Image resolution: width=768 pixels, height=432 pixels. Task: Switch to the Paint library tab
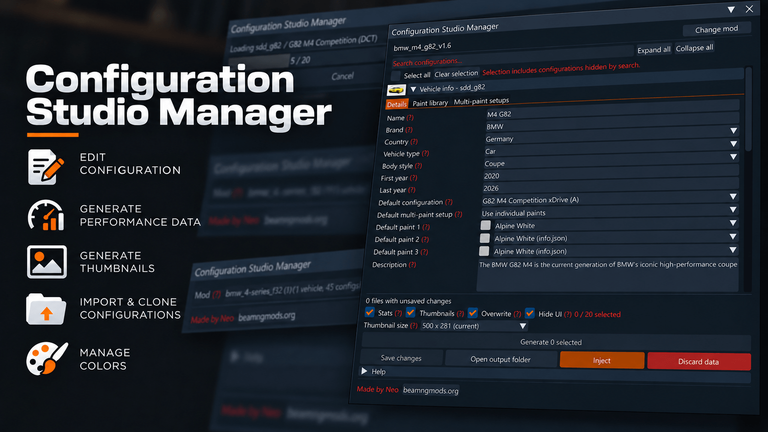click(430, 102)
